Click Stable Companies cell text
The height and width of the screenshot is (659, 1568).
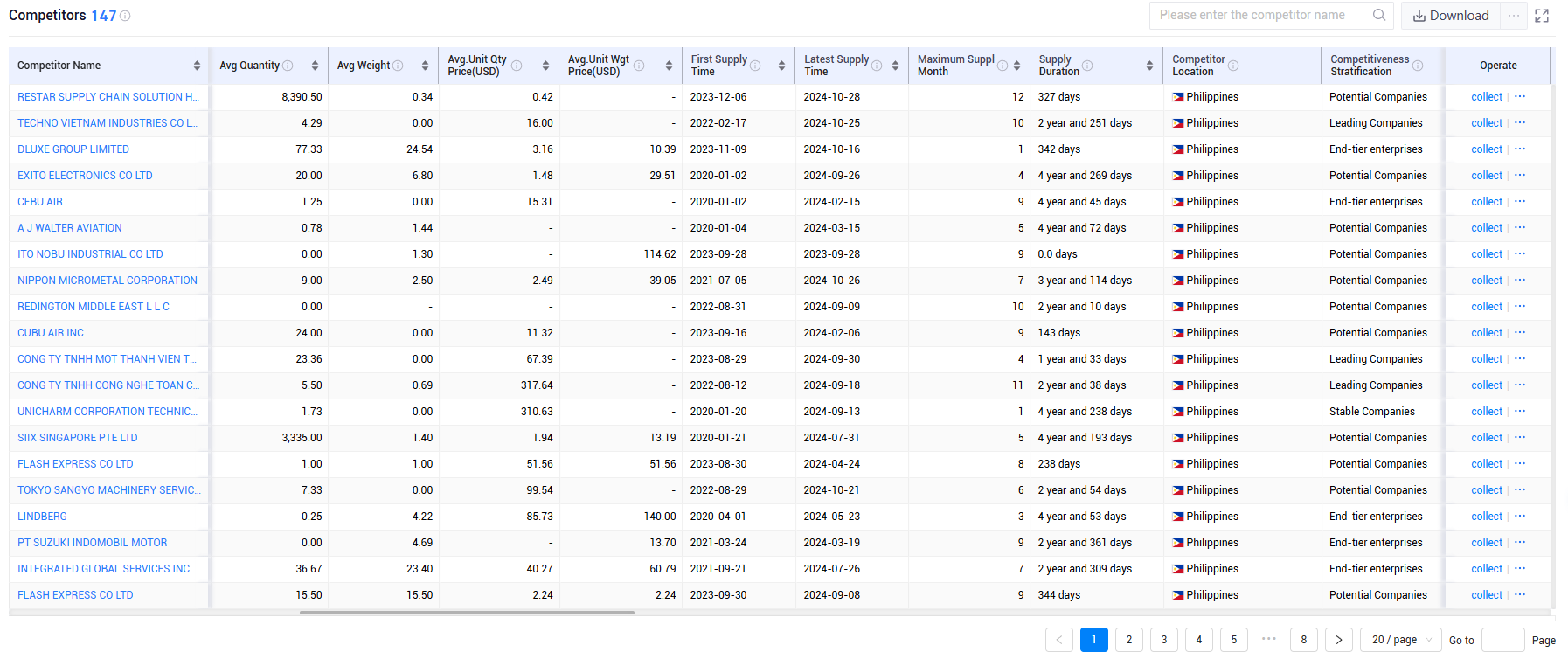coord(1371,412)
